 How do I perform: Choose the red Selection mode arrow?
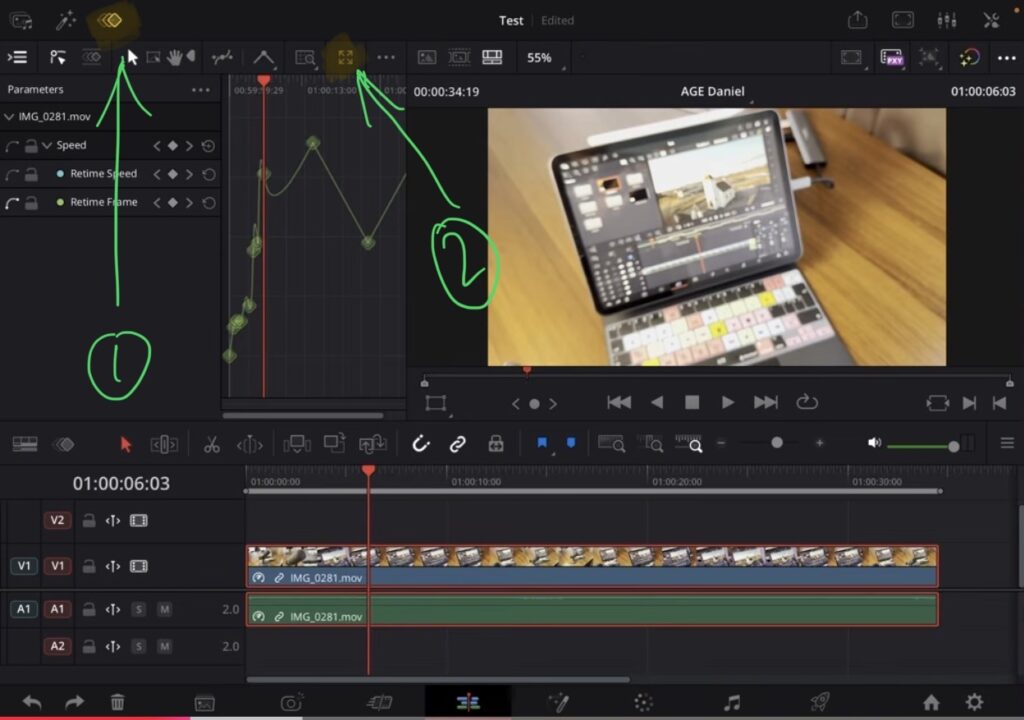click(x=125, y=444)
